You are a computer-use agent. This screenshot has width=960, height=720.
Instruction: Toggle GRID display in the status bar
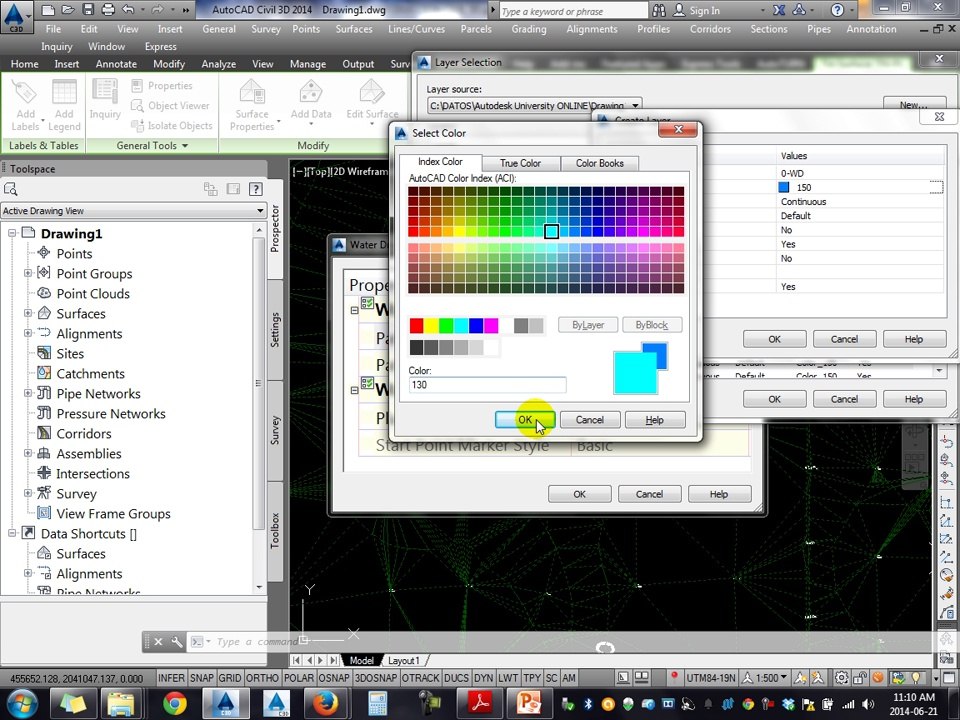coord(230,678)
